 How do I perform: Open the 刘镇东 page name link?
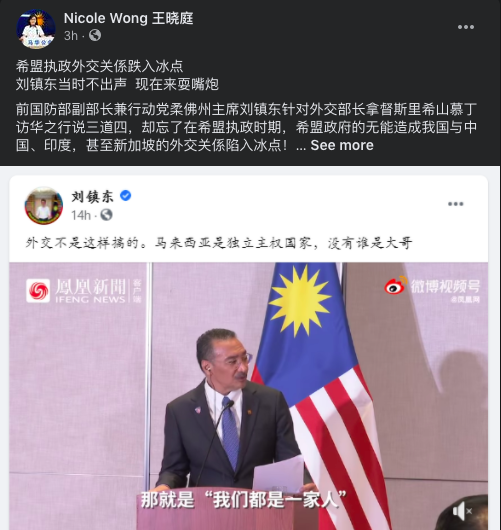(92, 196)
